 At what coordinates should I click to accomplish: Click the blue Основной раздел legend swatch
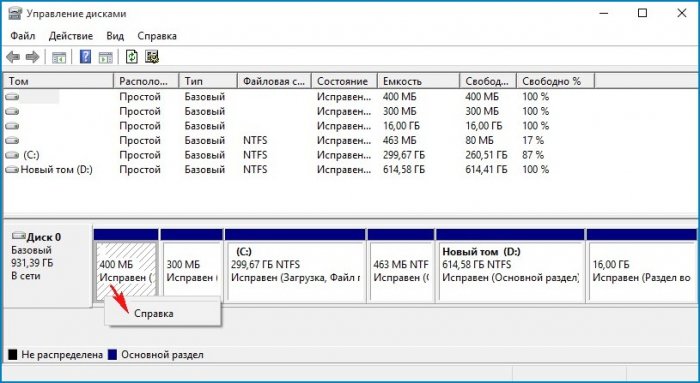point(112,355)
